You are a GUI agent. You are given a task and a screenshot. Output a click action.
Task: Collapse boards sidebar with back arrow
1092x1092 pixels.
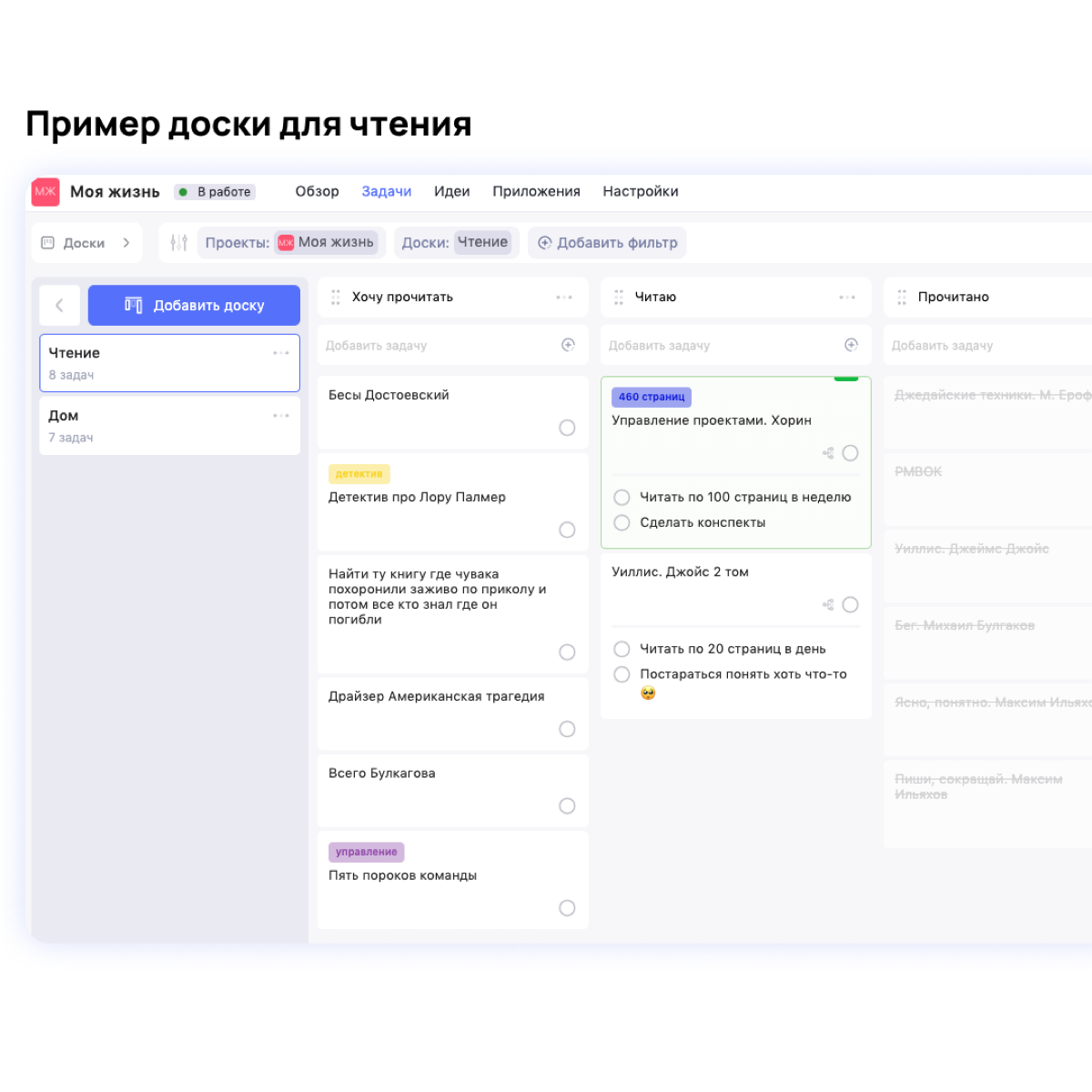[x=60, y=306]
